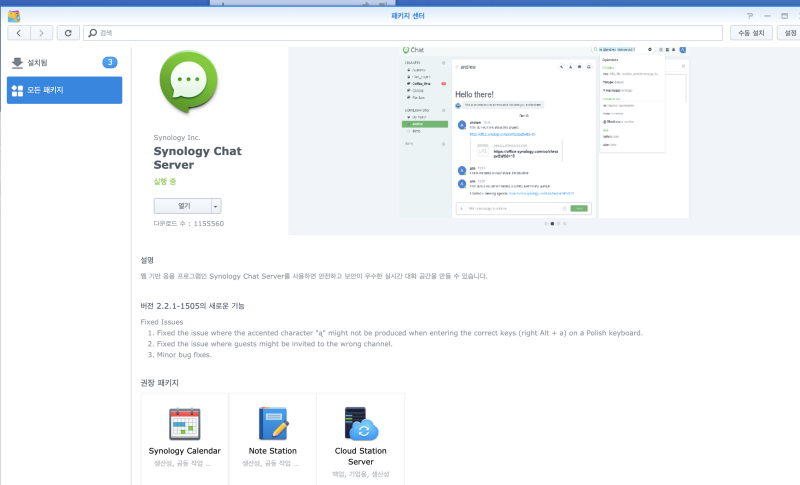
Task: Refresh the package list
Action: coord(68,33)
